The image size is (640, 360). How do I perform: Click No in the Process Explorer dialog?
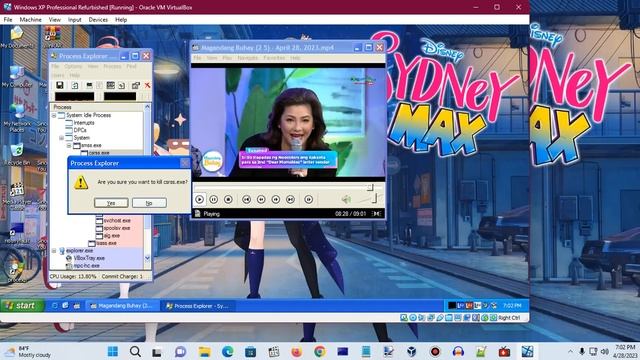(x=149, y=203)
